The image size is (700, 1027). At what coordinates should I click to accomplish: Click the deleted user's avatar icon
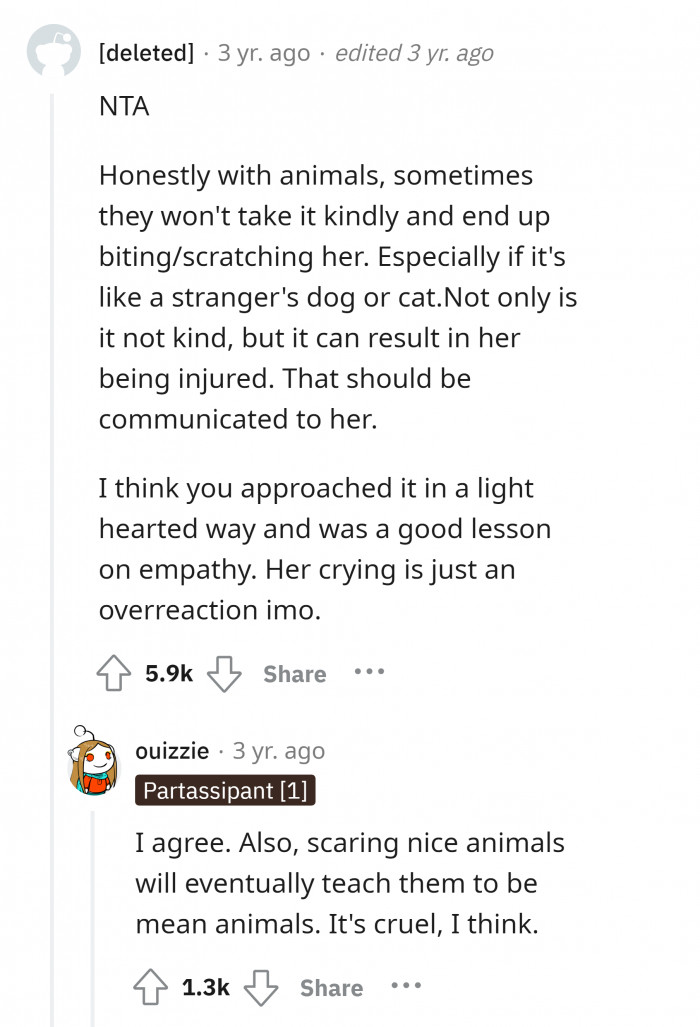pos(55,51)
